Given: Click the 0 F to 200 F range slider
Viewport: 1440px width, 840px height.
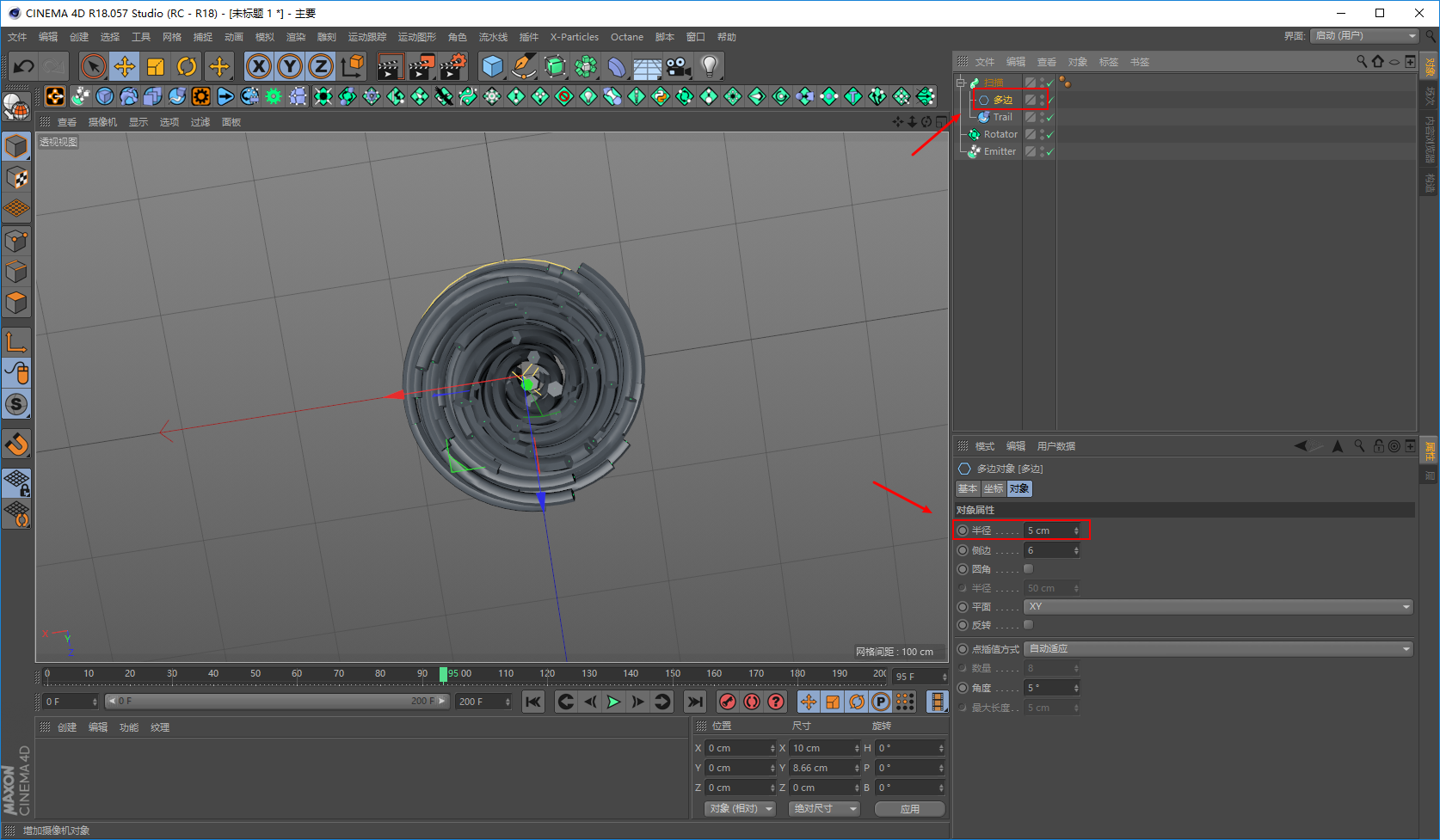Looking at the screenshot, I should (x=277, y=702).
